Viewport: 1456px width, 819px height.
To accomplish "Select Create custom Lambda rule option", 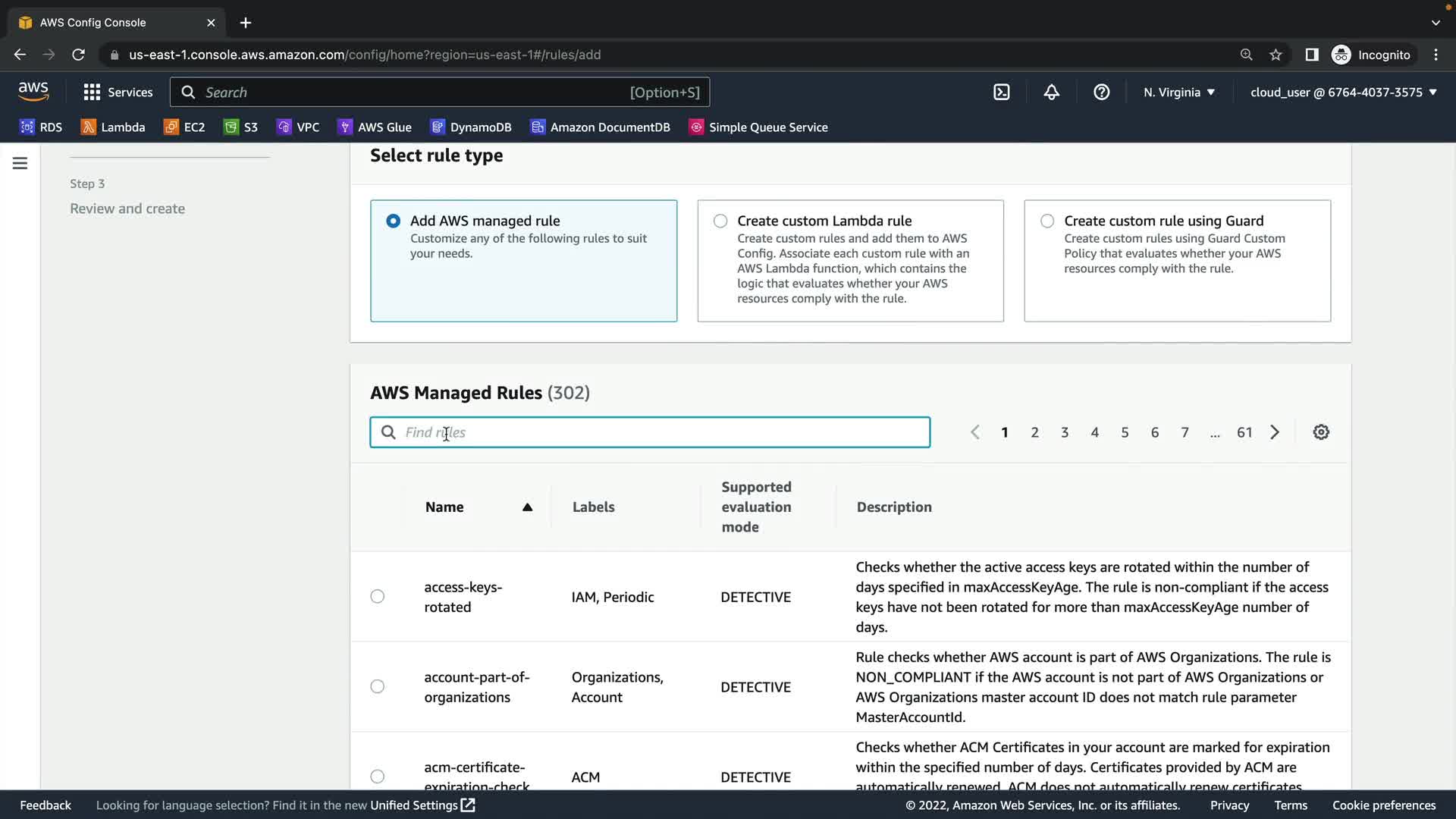I will (x=720, y=221).
